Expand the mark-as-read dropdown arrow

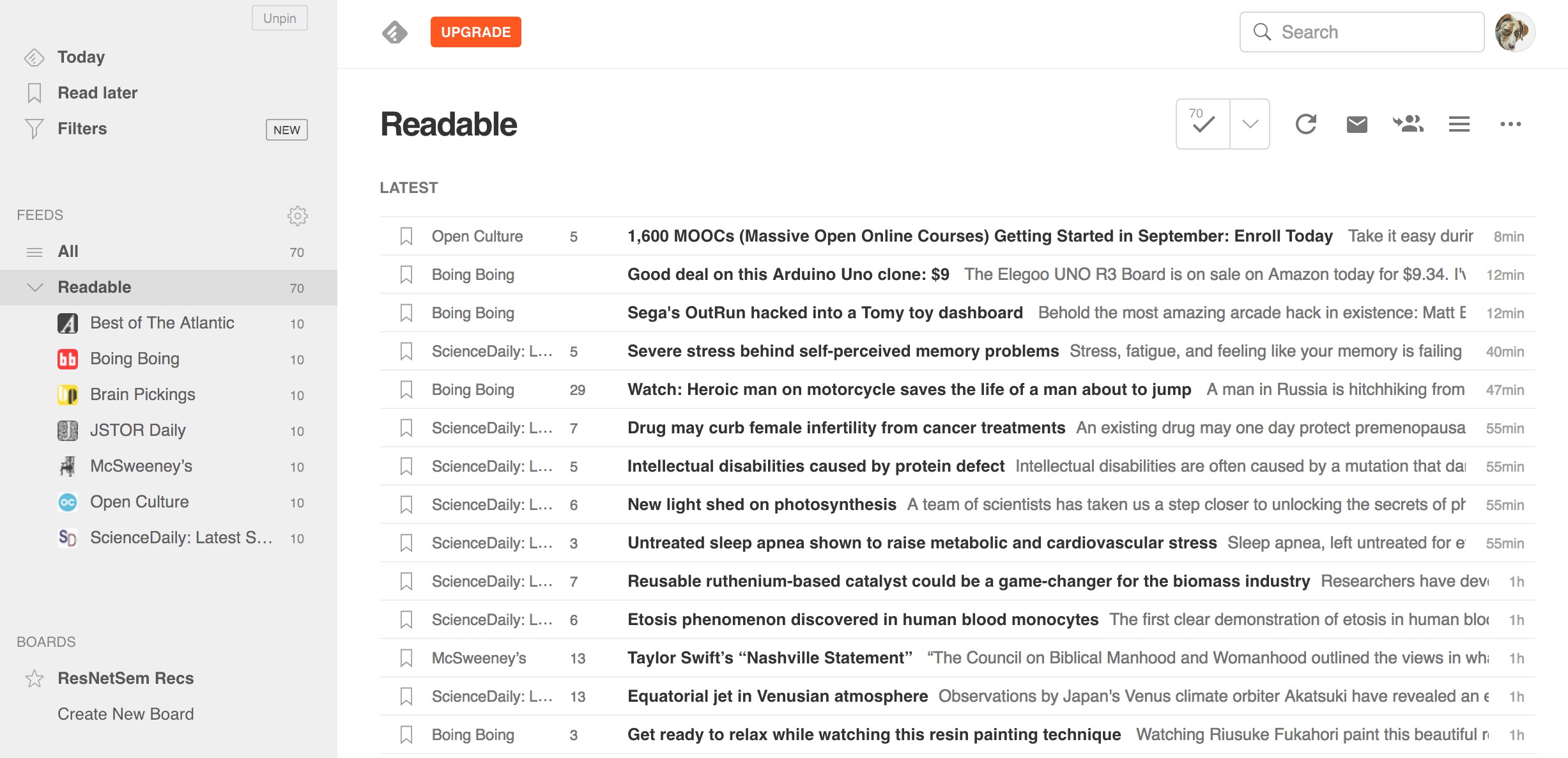pos(1250,124)
